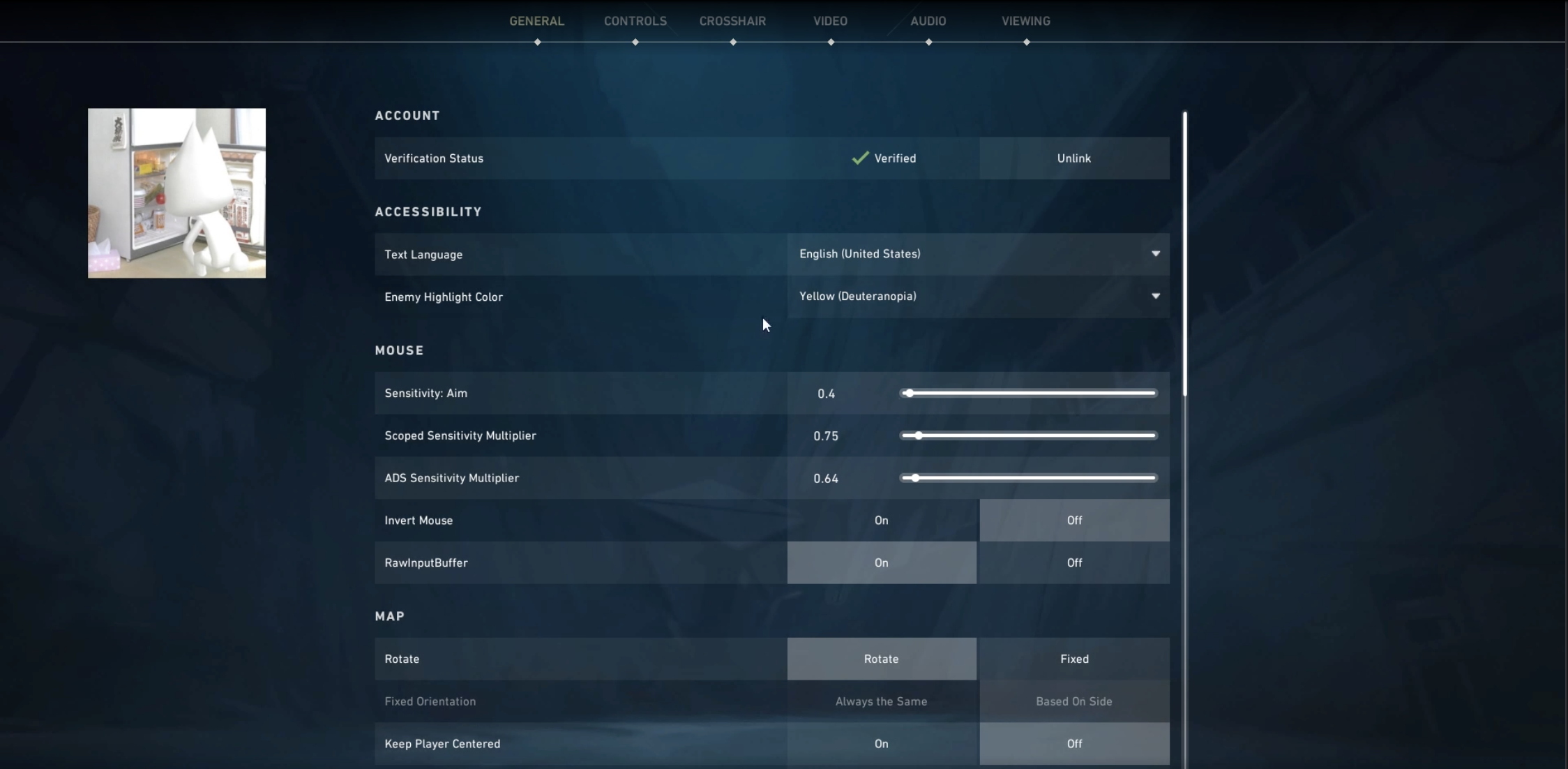The height and width of the screenshot is (769, 1568).
Task: Turn RawInputBuffer Off
Action: coord(1075,563)
